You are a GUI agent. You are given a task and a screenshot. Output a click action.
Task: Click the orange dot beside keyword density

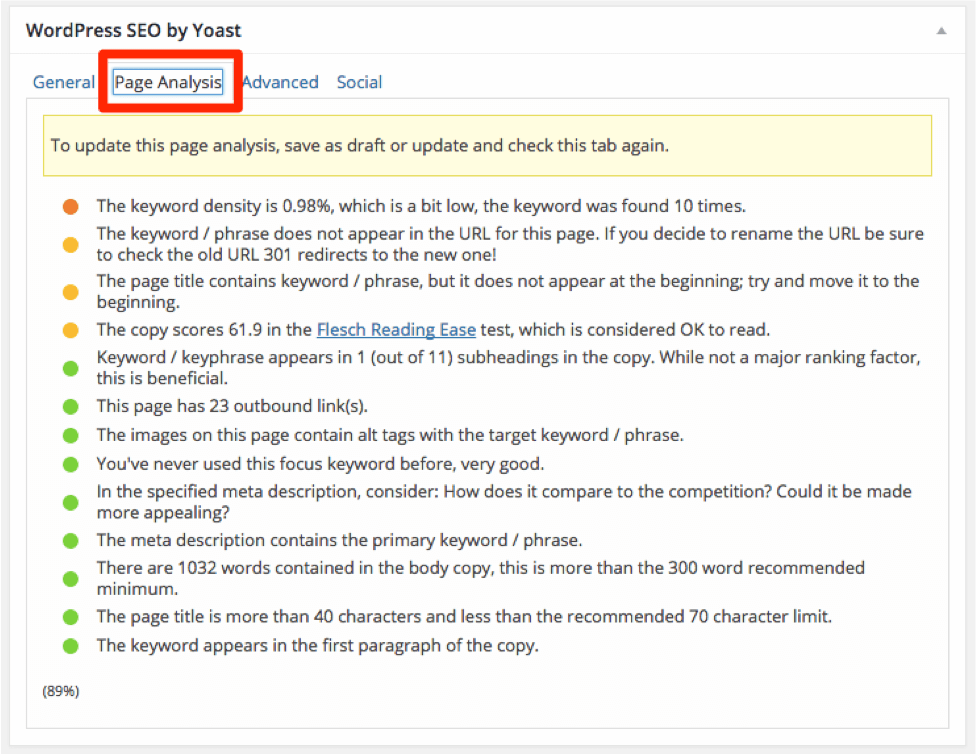[70, 207]
